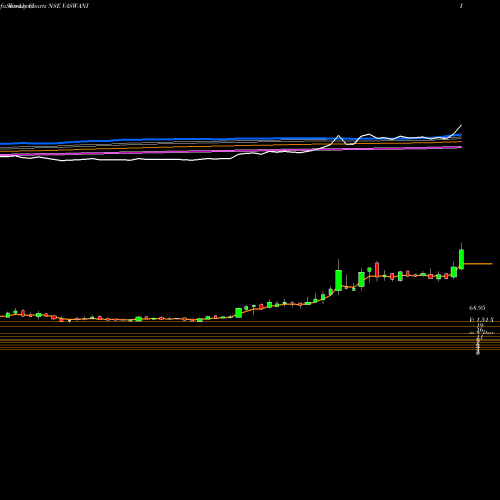This screenshot has height=500, width=500.
Task: Click the white indicator line's peak at the right end
Action: point(461,126)
